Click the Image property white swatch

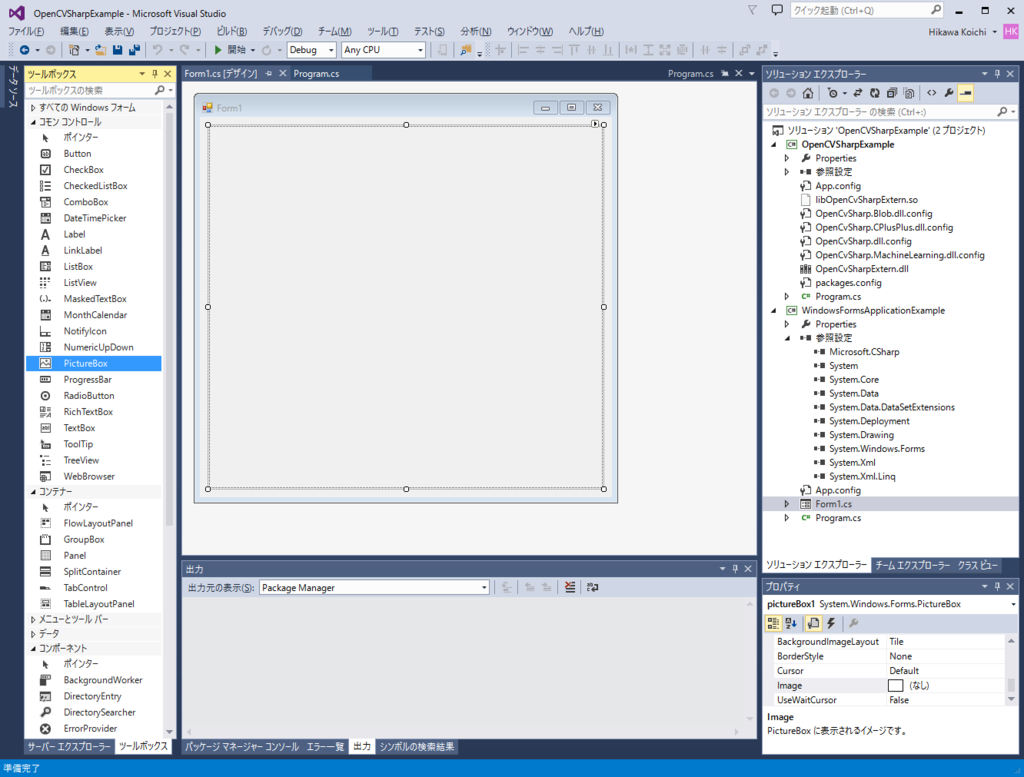[895, 685]
